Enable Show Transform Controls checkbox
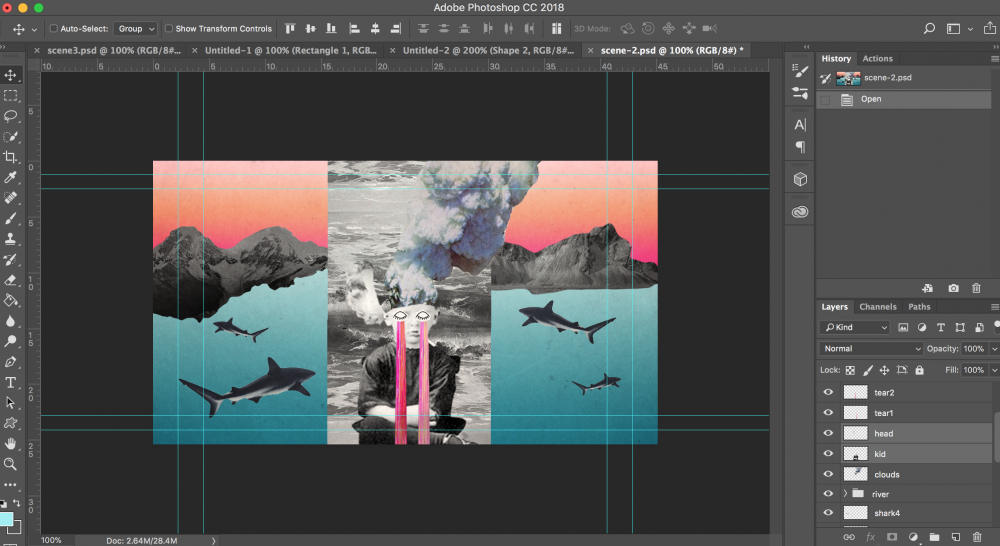 pyautogui.click(x=169, y=28)
